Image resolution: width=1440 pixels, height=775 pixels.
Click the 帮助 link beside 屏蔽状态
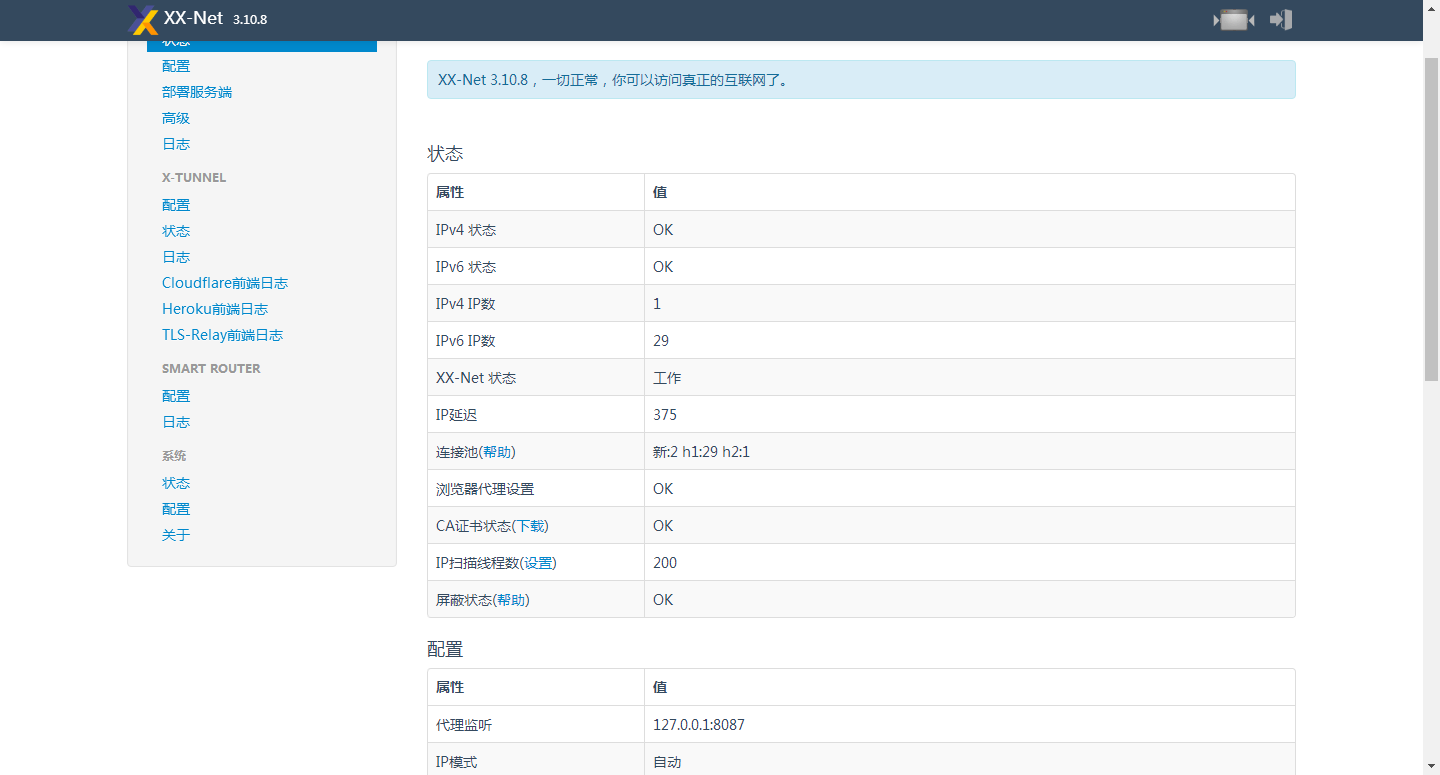[511, 600]
